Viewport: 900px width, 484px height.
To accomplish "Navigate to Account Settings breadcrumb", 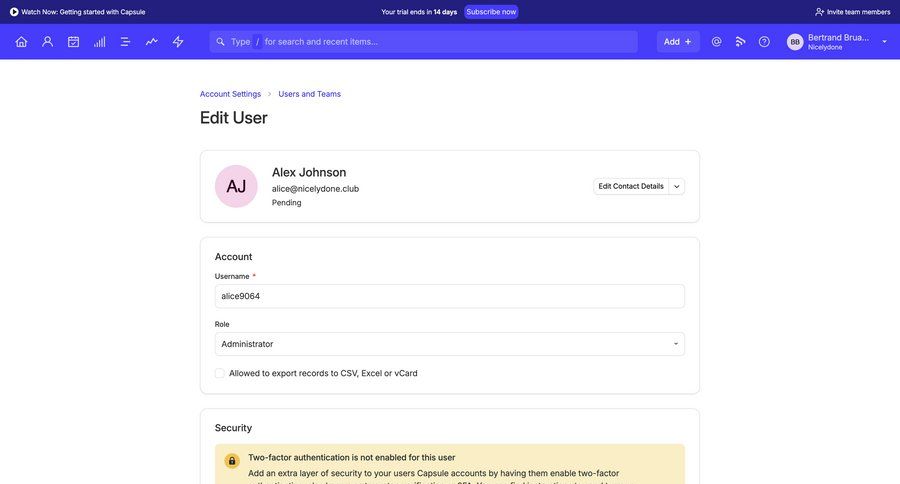I will click(x=230, y=94).
